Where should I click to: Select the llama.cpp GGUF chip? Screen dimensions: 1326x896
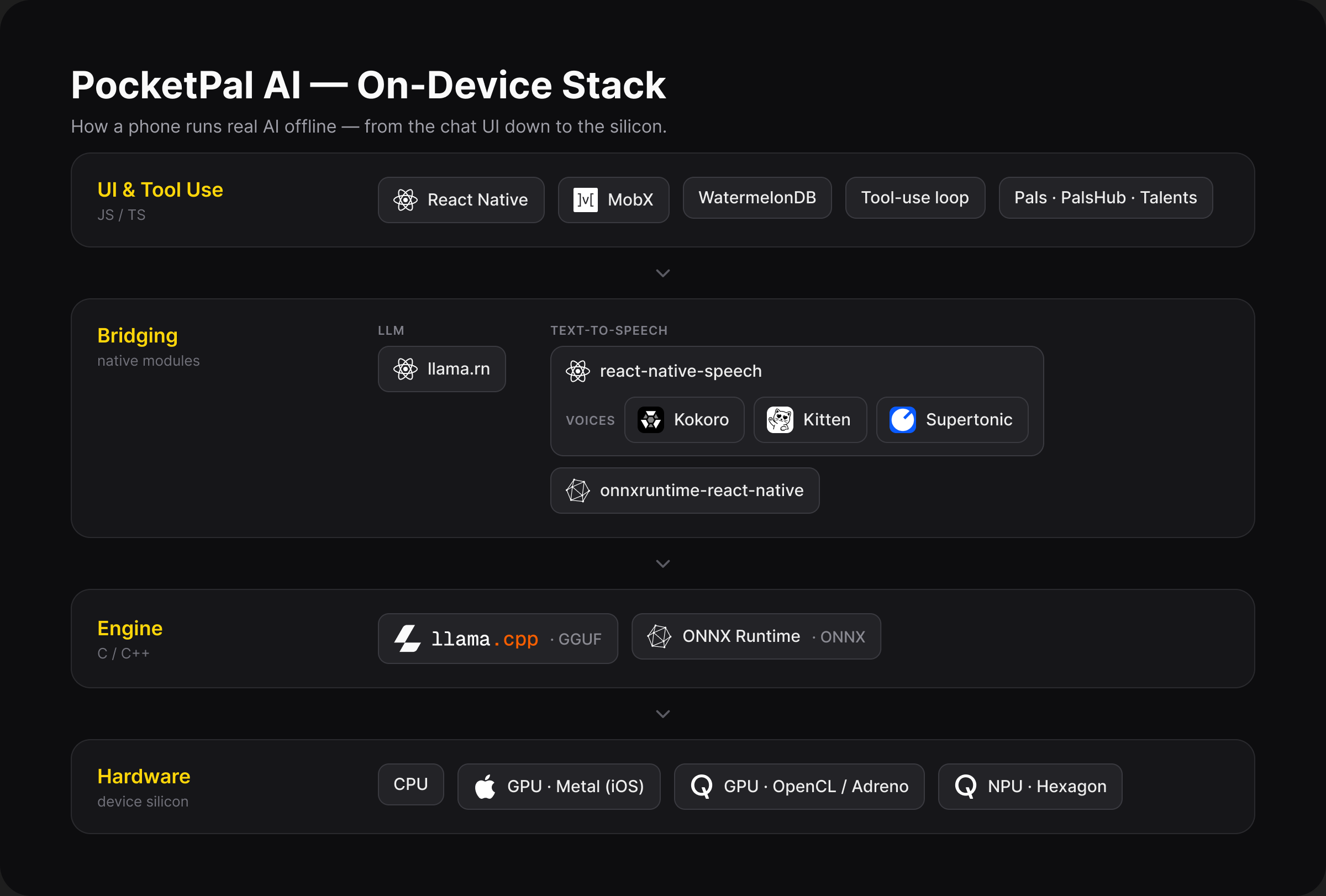pos(498,638)
